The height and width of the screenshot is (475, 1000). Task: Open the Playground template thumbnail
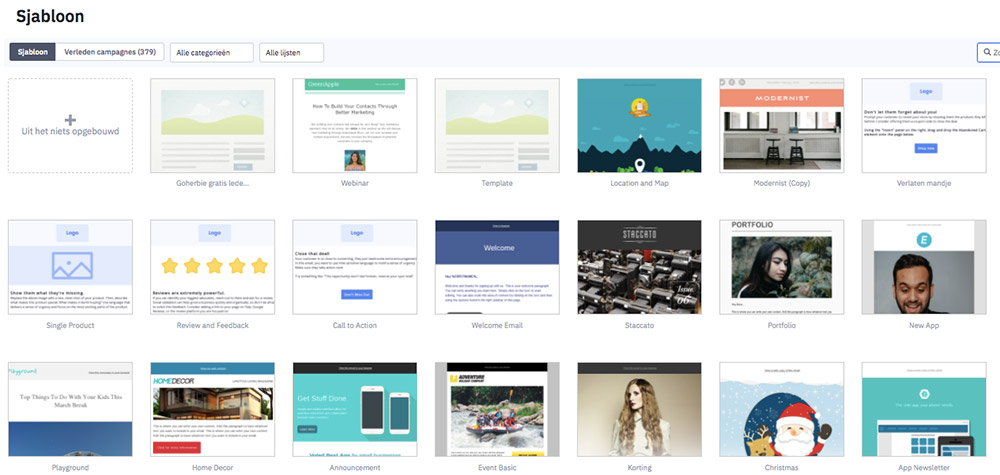[70, 409]
